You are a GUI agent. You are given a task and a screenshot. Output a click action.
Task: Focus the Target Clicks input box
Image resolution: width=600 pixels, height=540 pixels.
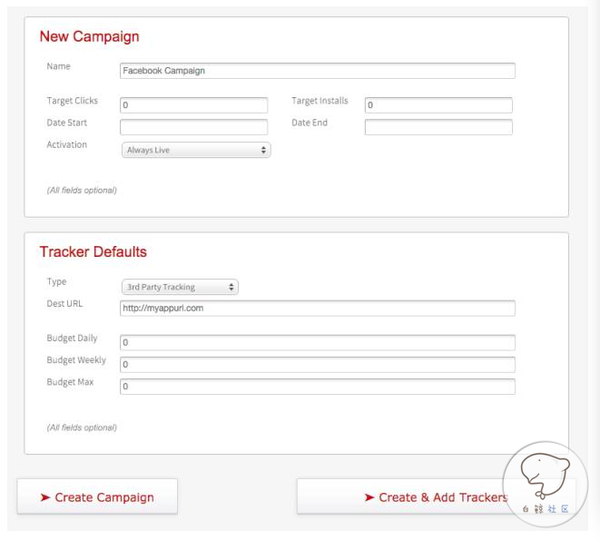tap(194, 105)
